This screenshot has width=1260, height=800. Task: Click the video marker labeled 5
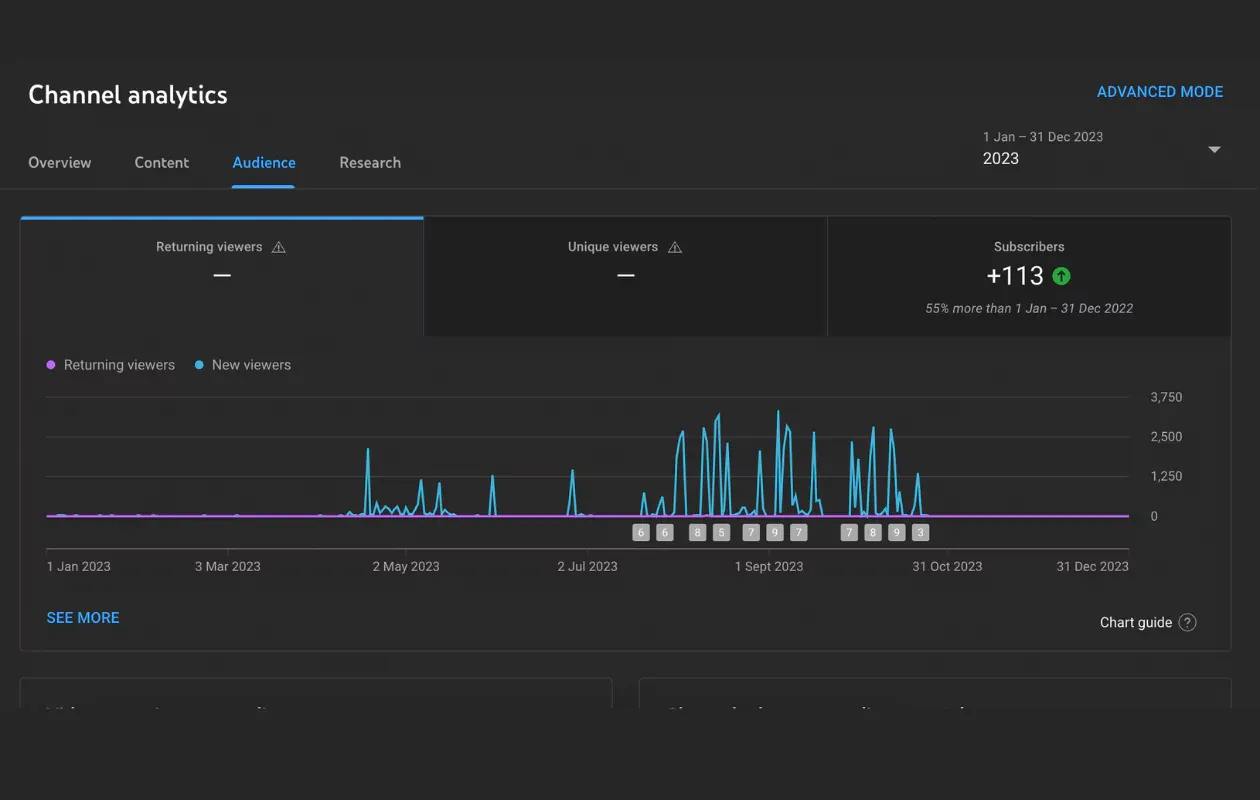click(722, 532)
